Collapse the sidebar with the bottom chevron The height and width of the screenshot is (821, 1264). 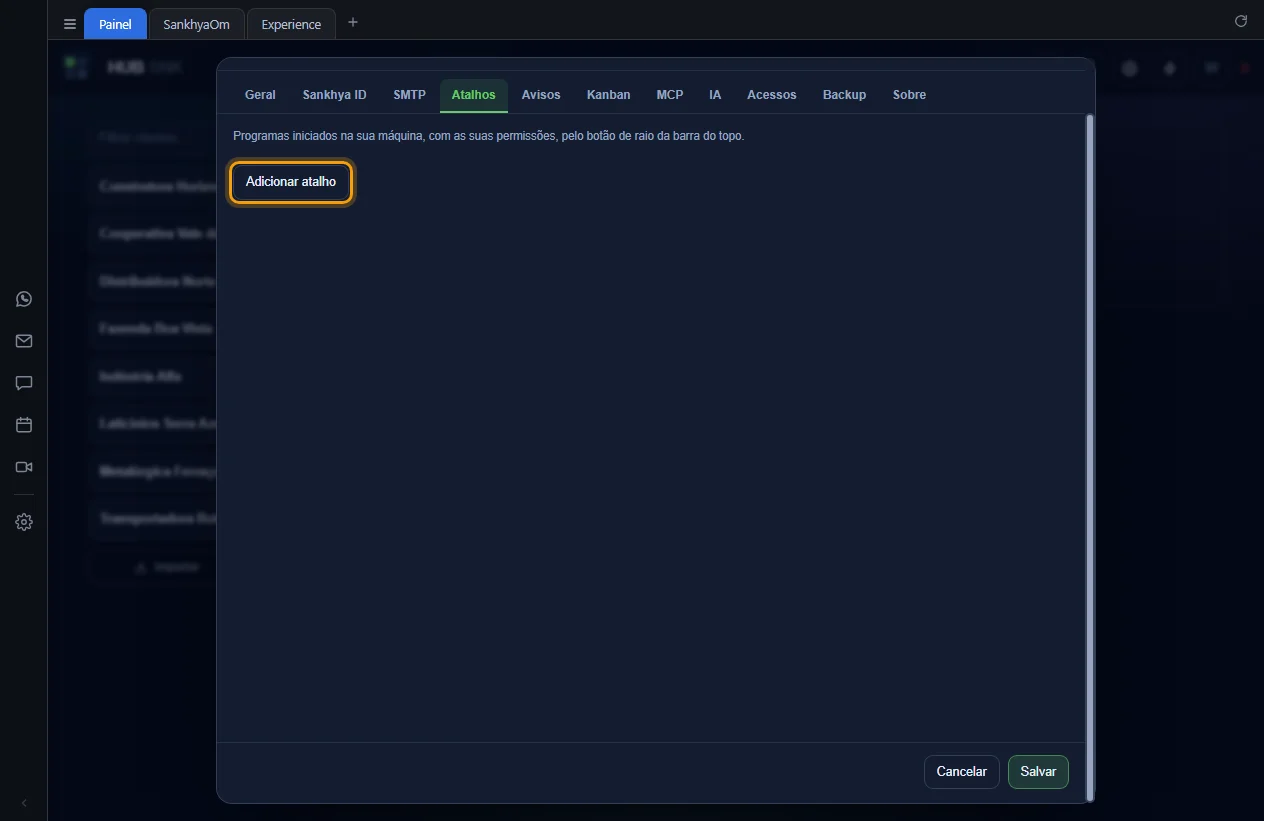click(x=24, y=803)
